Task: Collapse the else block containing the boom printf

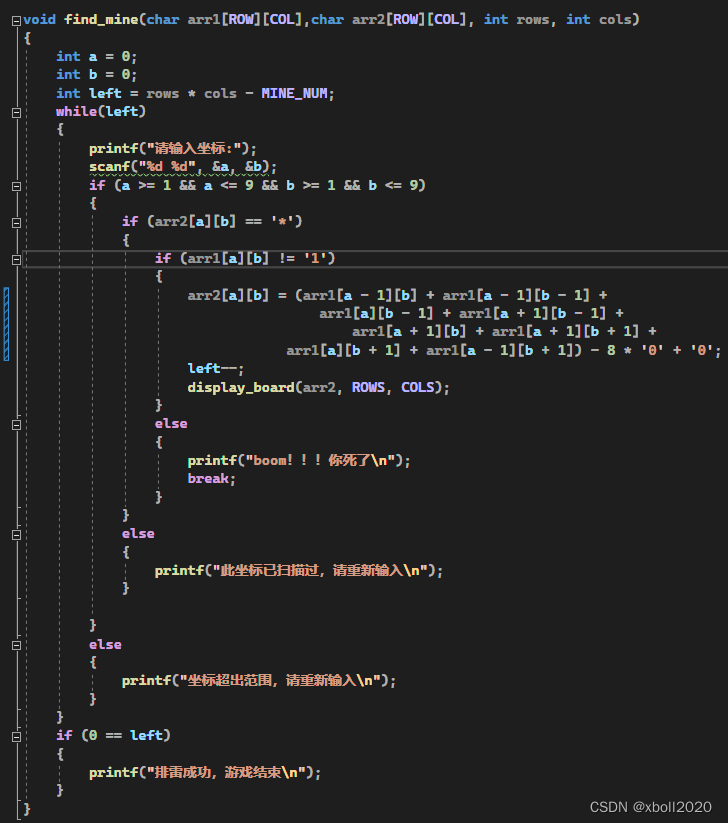Action: (x=16, y=425)
